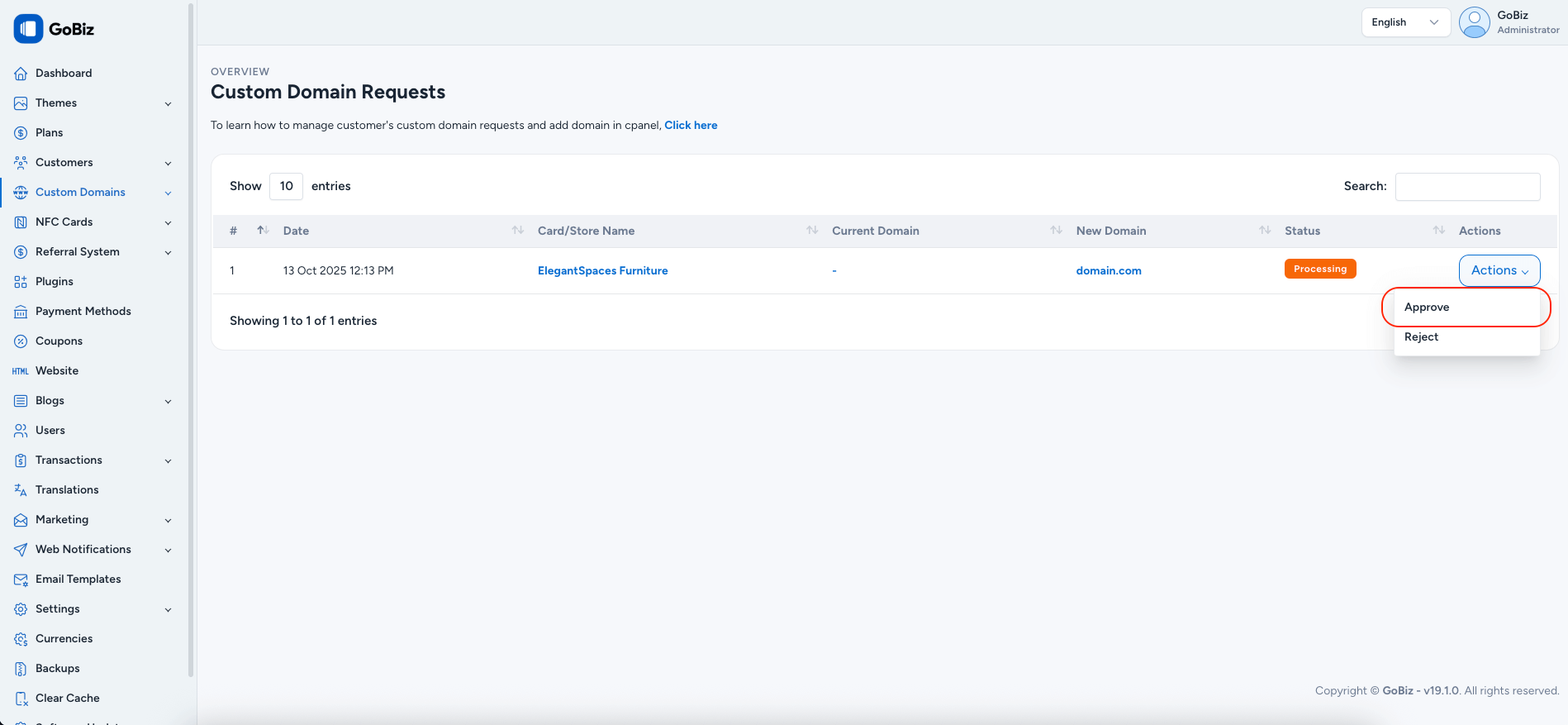Open Payment Methods bank icon
This screenshot has height=725, width=1568.
coord(21,312)
